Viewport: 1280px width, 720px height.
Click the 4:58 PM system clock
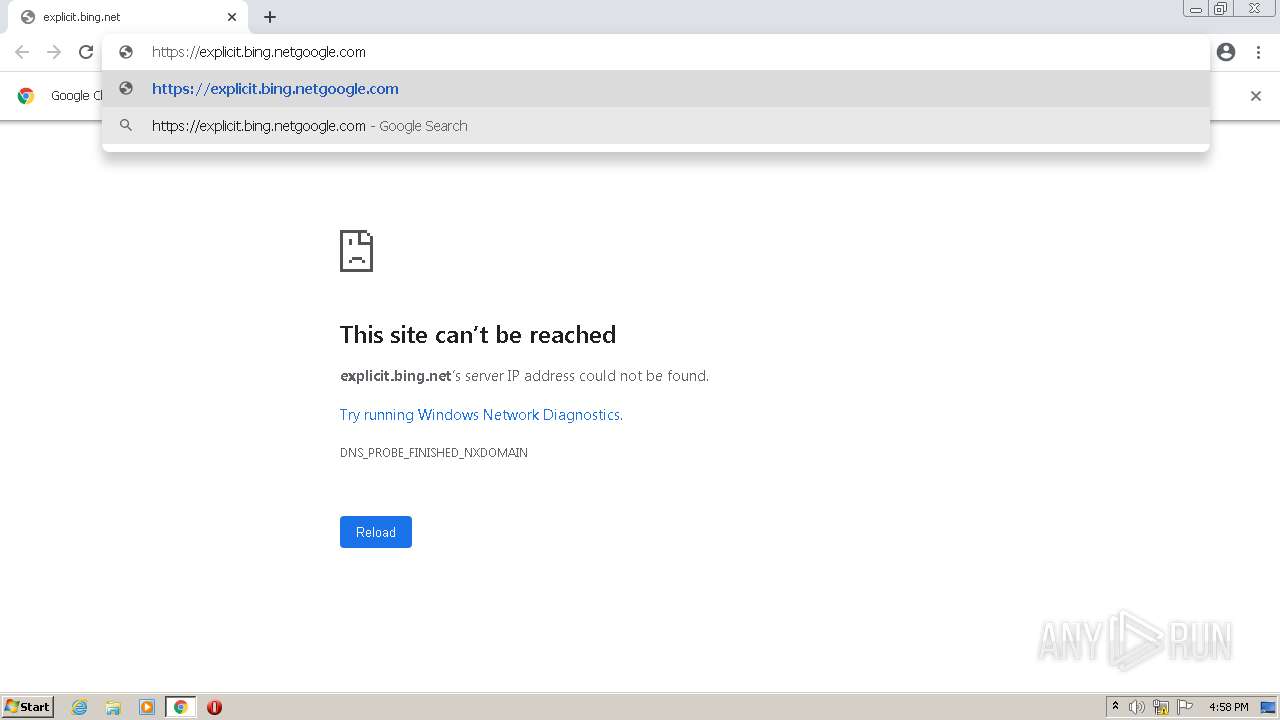[x=1228, y=707]
